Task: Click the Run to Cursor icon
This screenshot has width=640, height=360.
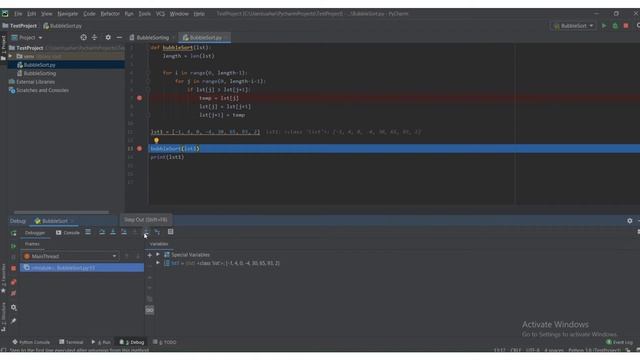Action: coord(157,232)
